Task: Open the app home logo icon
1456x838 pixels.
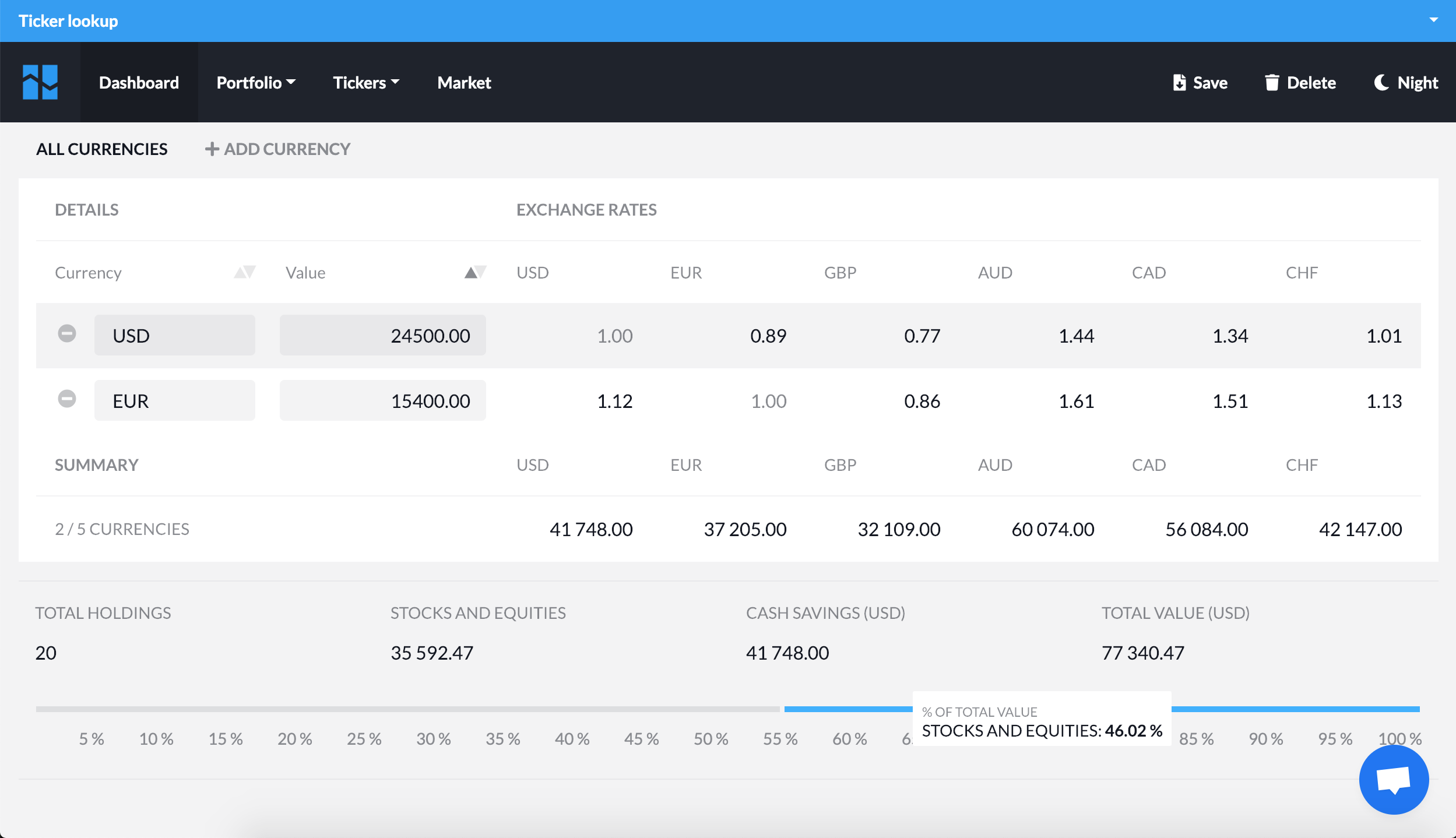Action: pyautogui.click(x=41, y=82)
